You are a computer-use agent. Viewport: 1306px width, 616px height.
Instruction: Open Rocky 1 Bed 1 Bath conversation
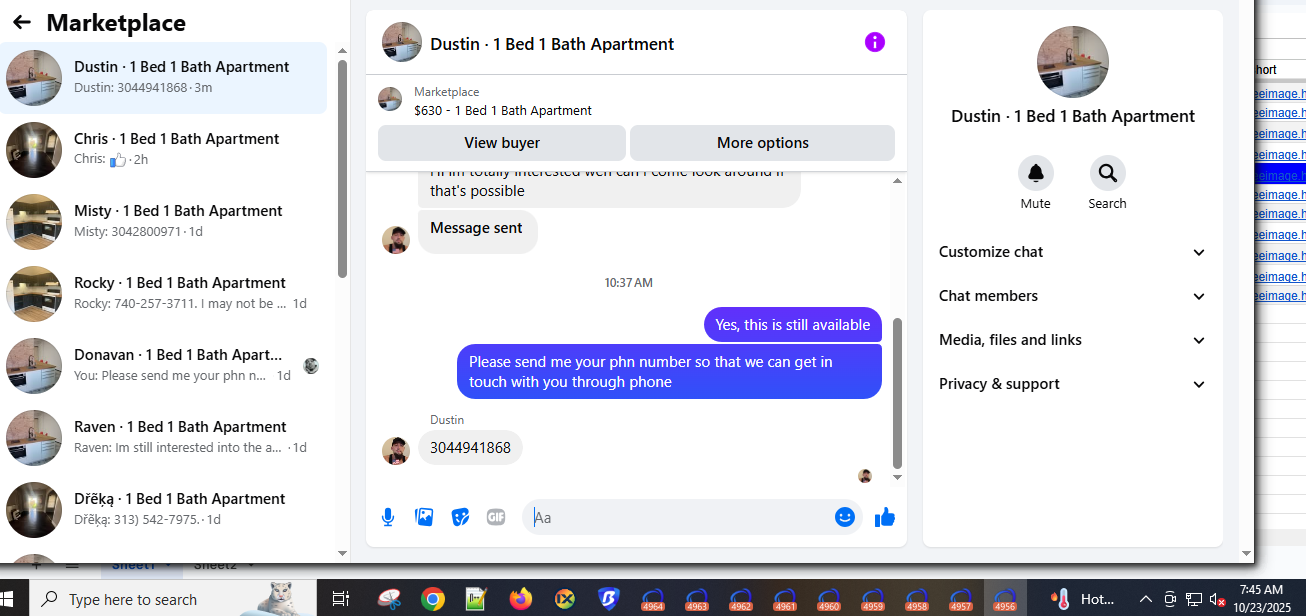point(164,294)
